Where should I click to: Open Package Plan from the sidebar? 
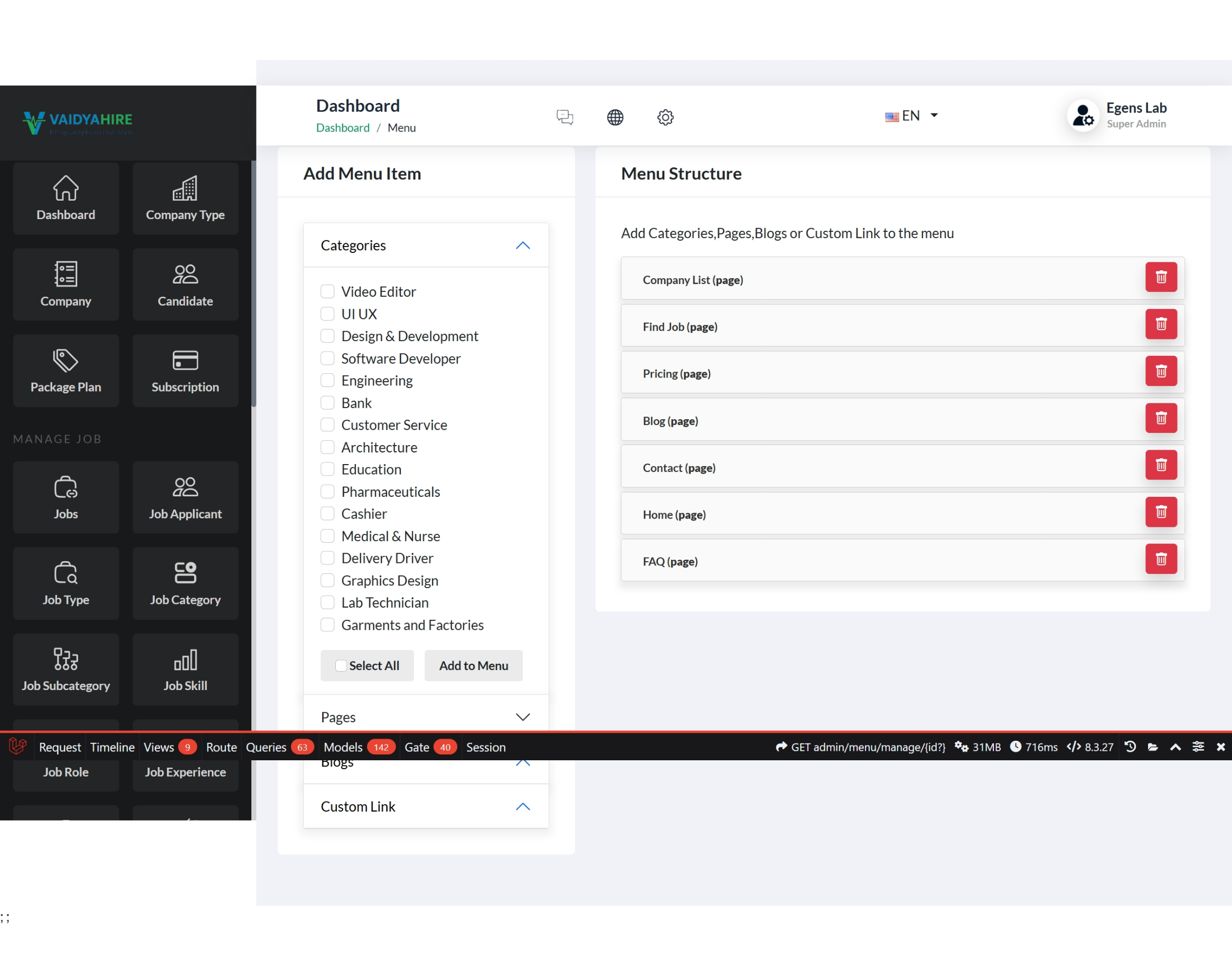tap(66, 371)
